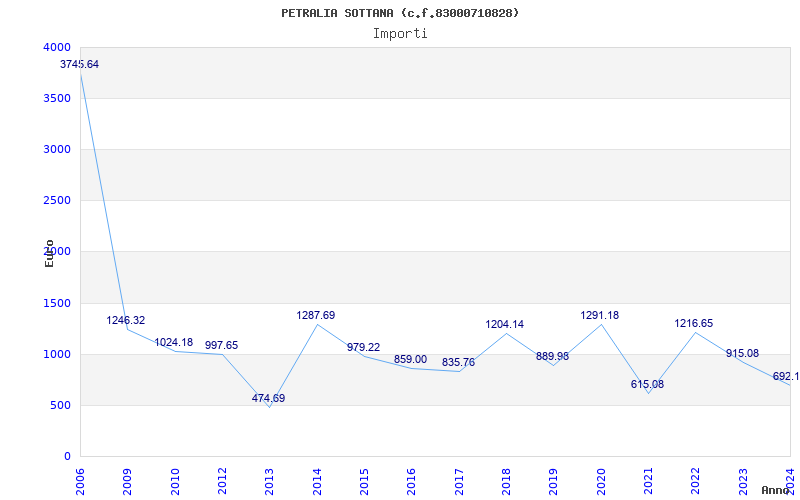The height and width of the screenshot is (500, 800).
Task: Click the 859.00 value label
Action: coord(410,360)
